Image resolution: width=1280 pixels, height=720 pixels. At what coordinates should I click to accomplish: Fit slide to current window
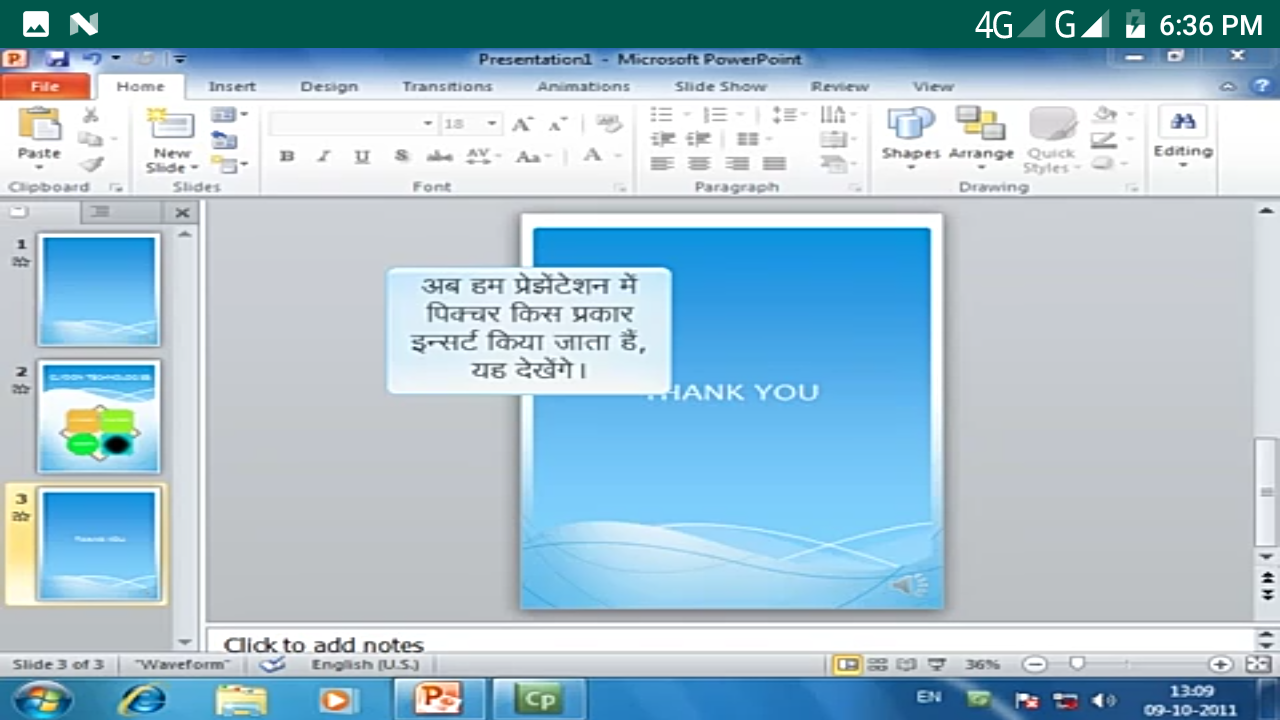click(1258, 664)
